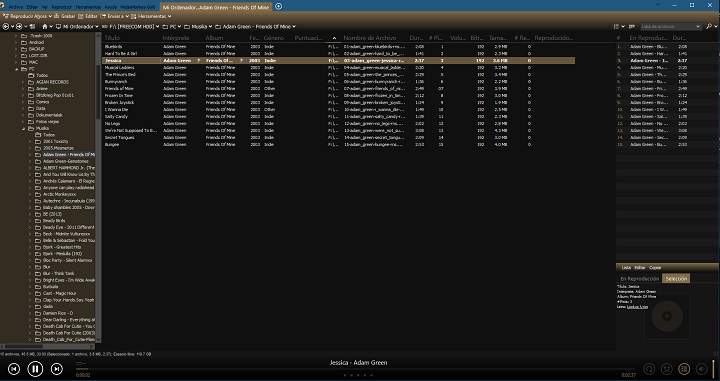Click the Editar toolbar button
The height and width of the screenshot is (381, 720).
click(88, 16)
